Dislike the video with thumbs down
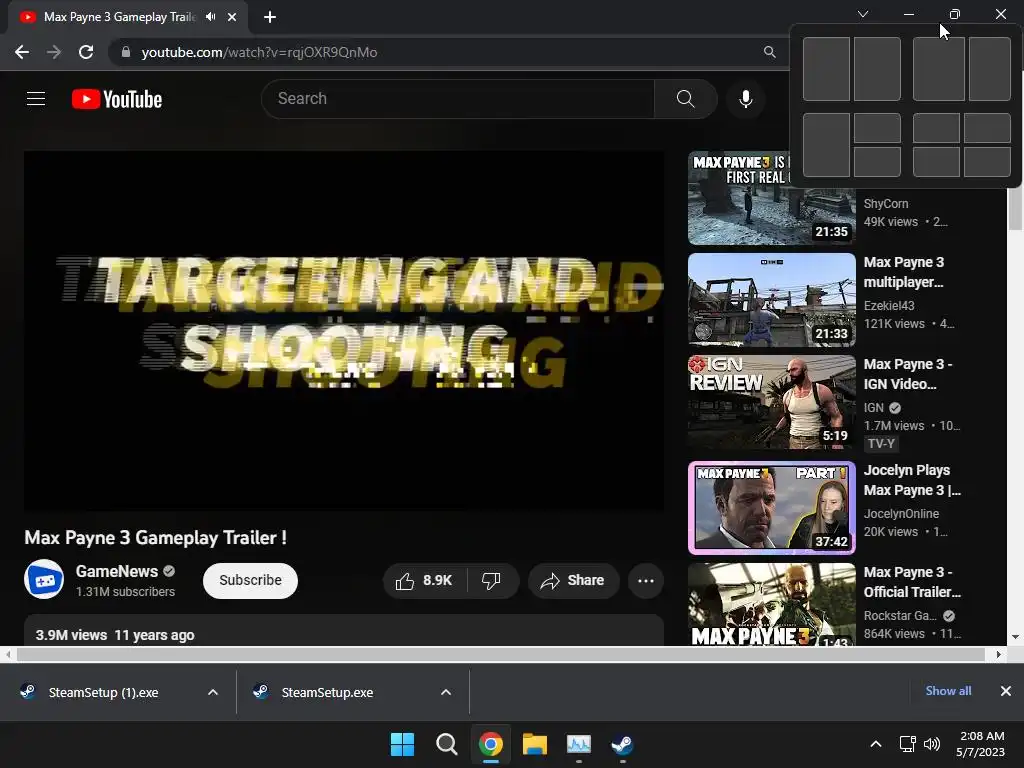The width and height of the screenshot is (1024, 768). [x=492, y=581]
